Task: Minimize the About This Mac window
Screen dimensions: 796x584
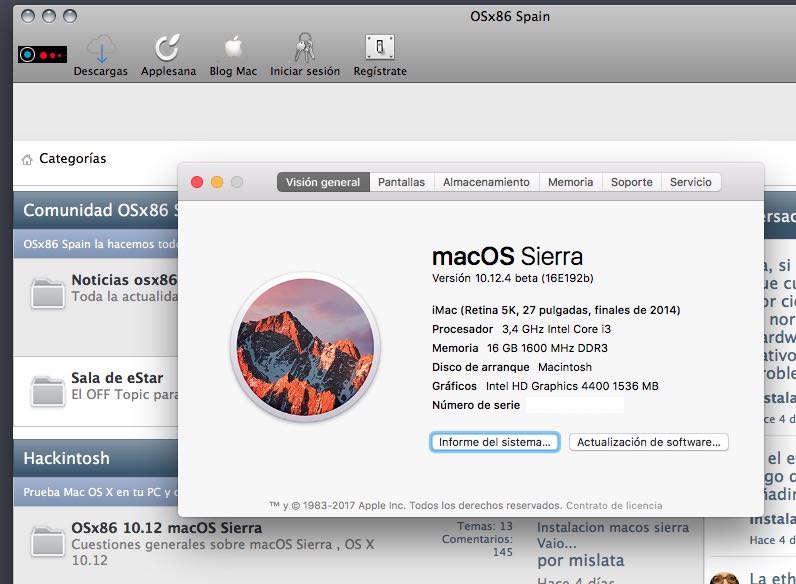Action: coord(217,182)
